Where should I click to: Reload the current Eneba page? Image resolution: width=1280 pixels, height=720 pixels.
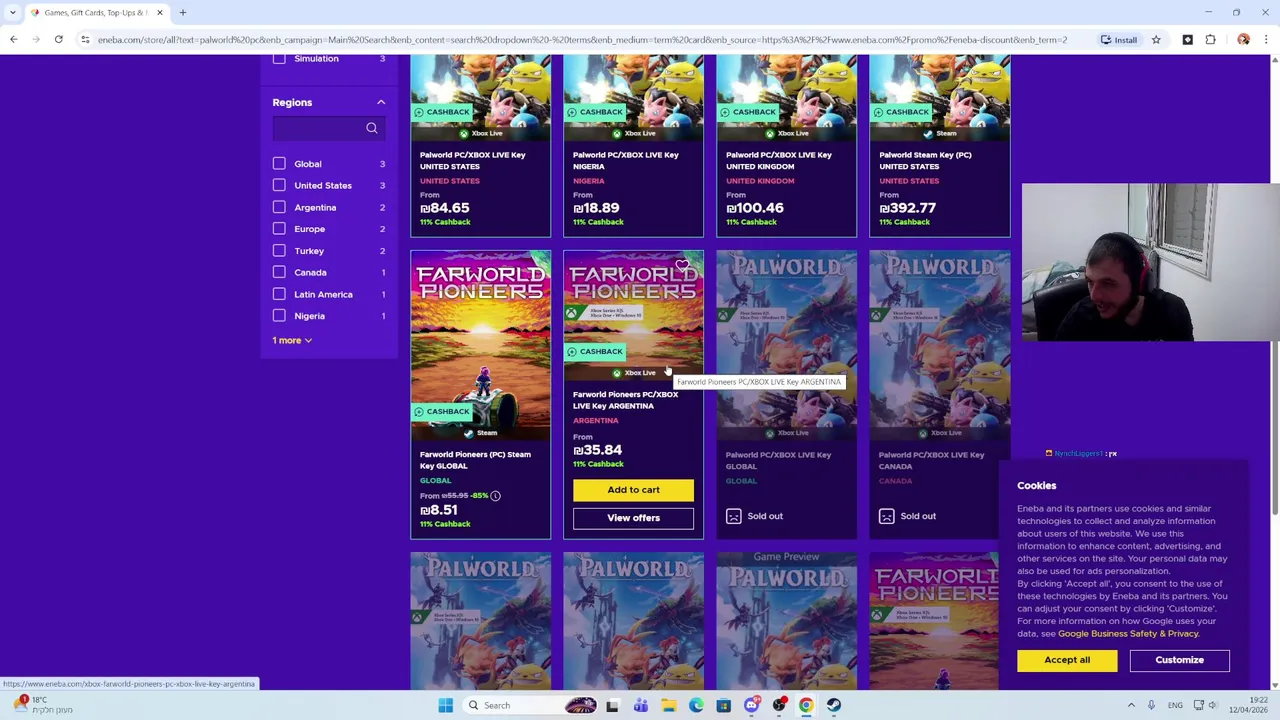(58, 39)
